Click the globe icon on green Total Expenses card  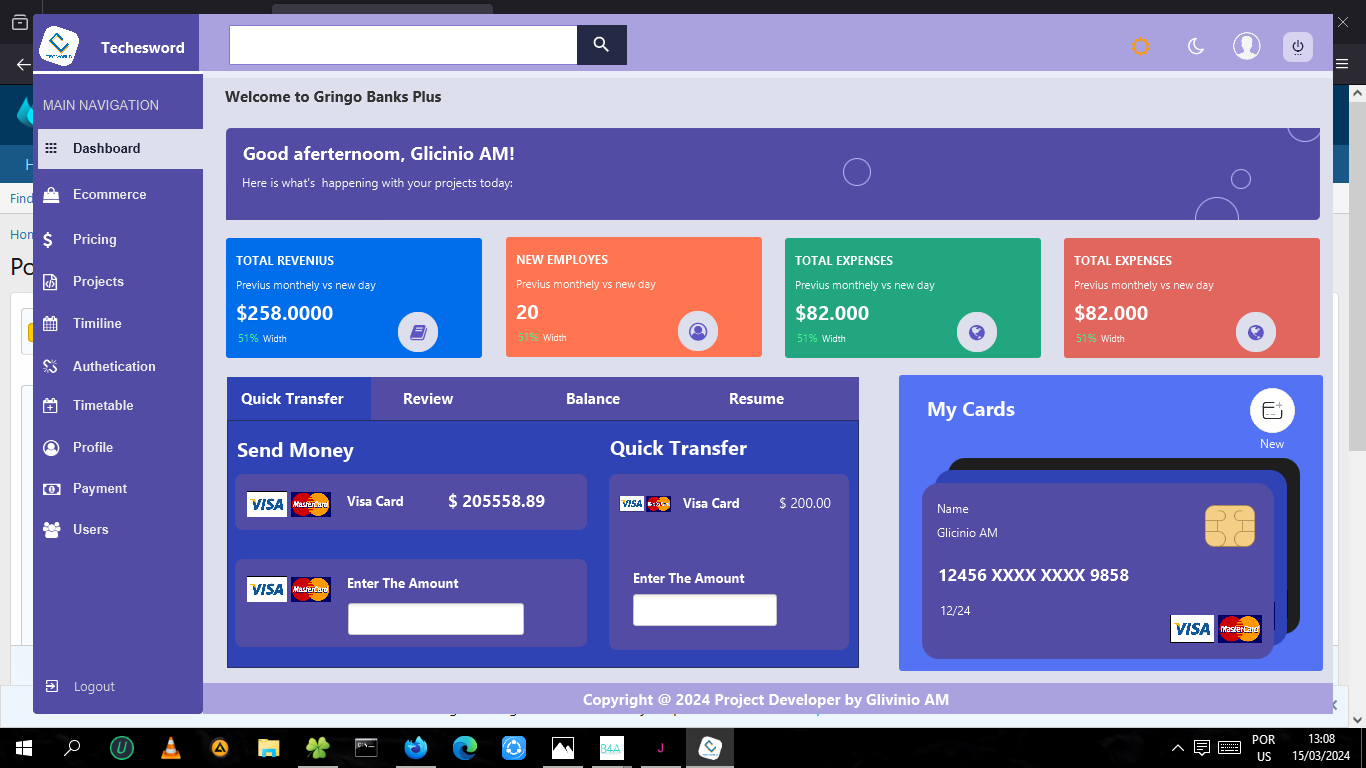(x=977, y=332)
